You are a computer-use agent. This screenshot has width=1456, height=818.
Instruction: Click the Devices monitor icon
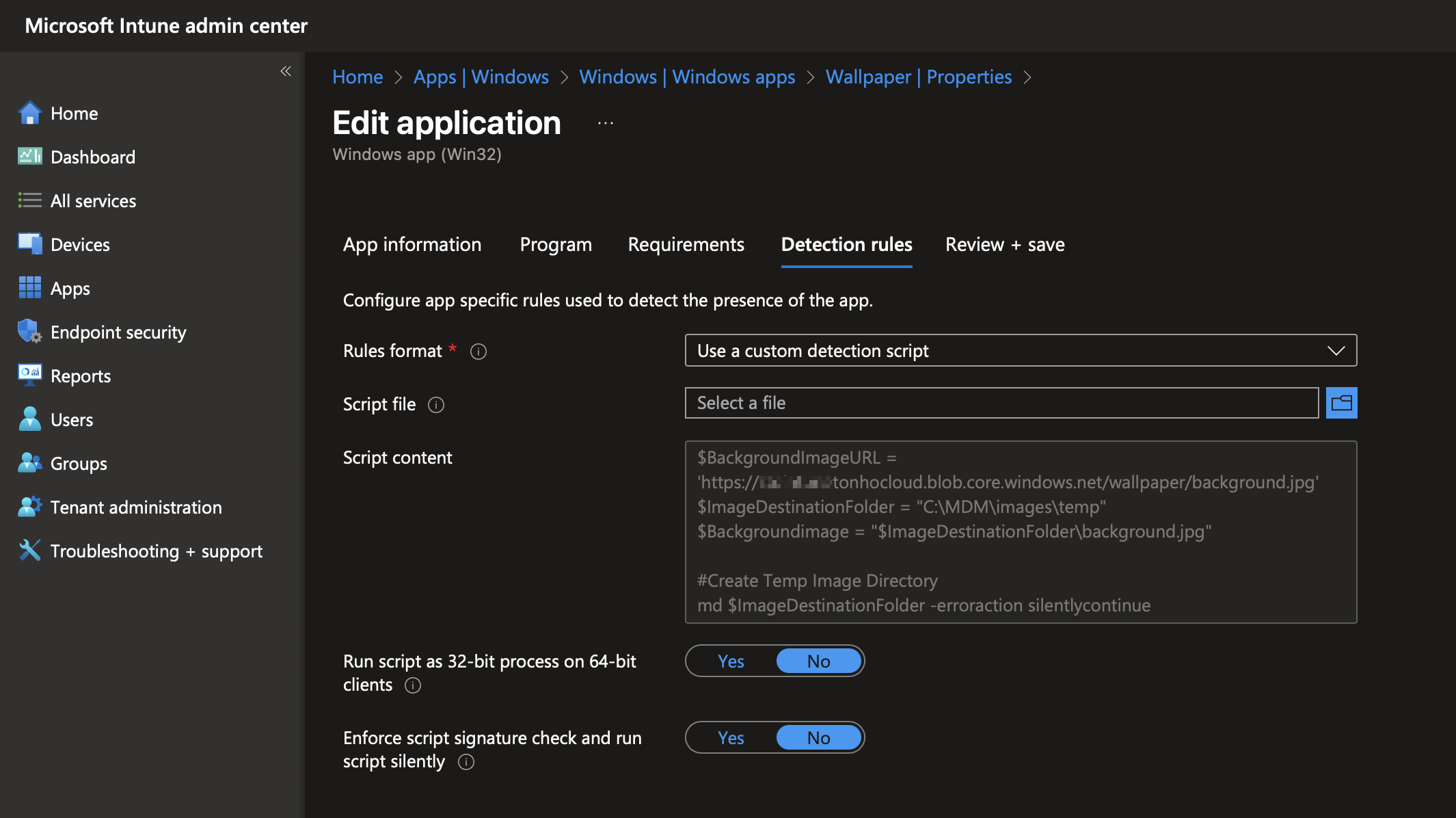[x=29, y=244]
